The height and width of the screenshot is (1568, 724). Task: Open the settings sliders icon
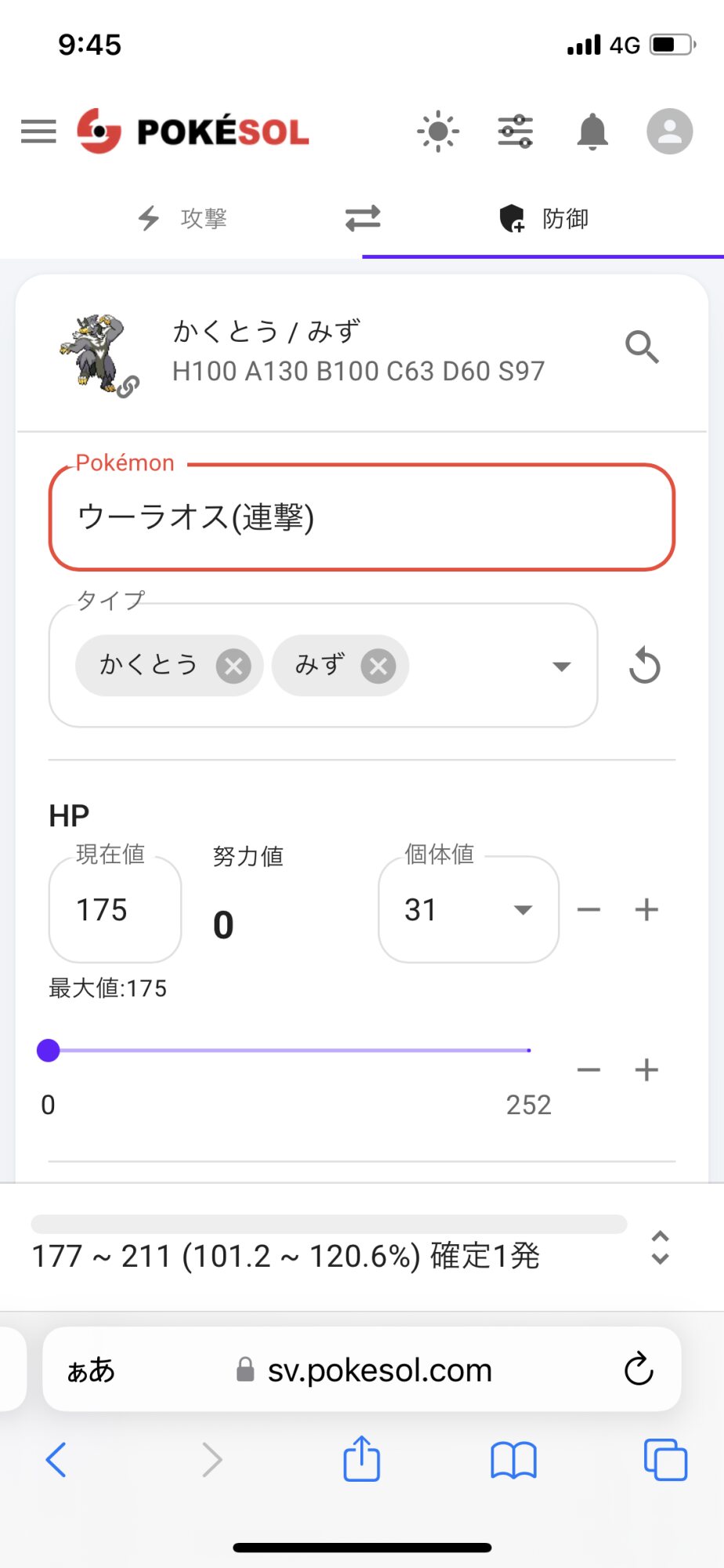516,131
